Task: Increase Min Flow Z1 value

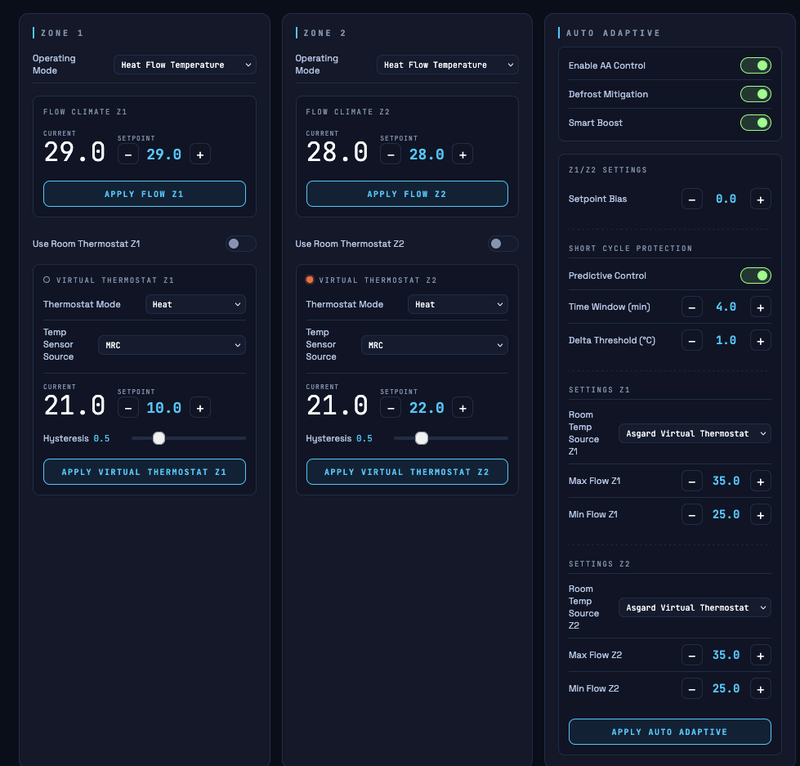Action: point(760,515)
